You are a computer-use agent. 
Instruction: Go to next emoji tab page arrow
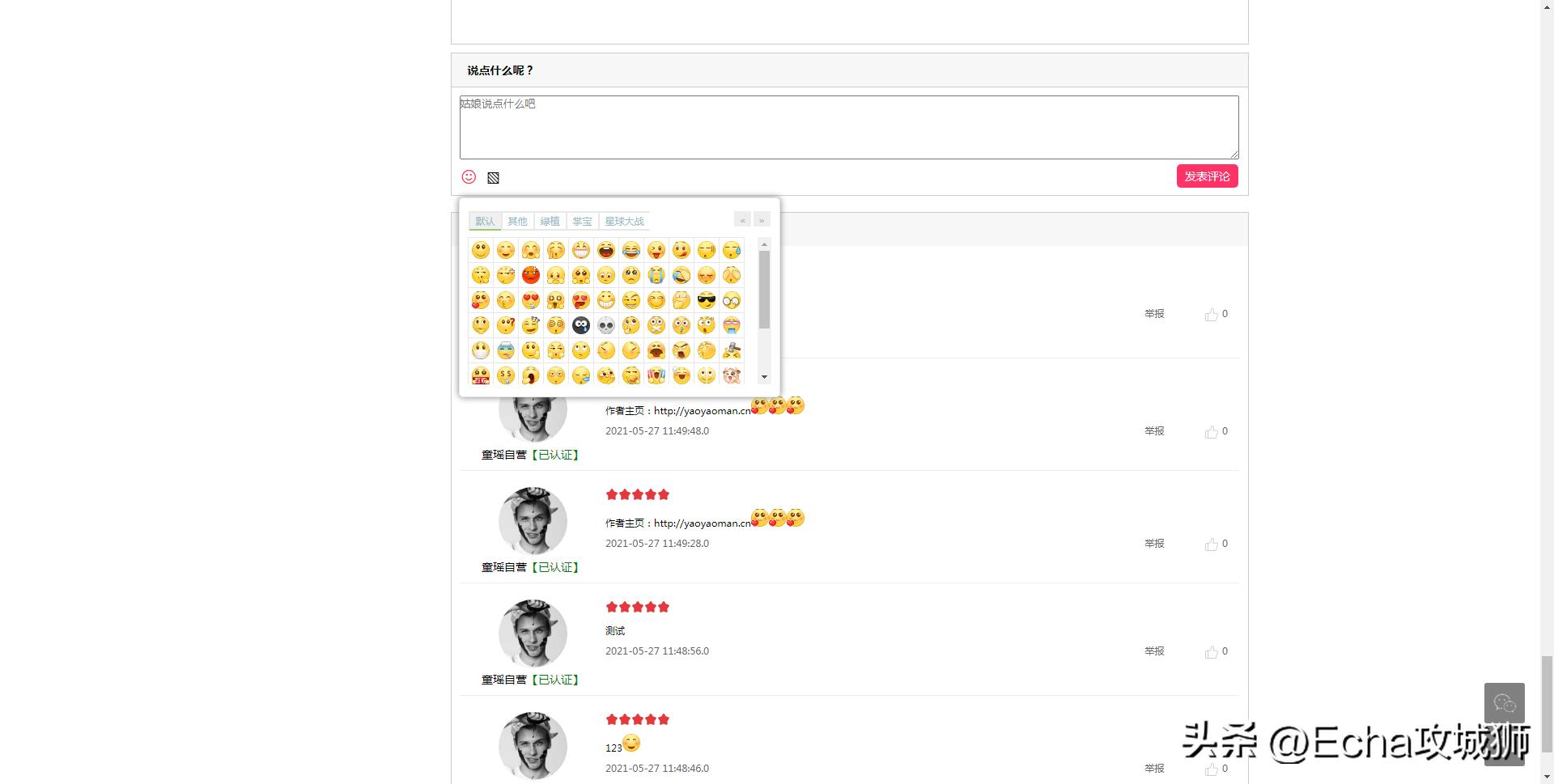coord(762,220)
